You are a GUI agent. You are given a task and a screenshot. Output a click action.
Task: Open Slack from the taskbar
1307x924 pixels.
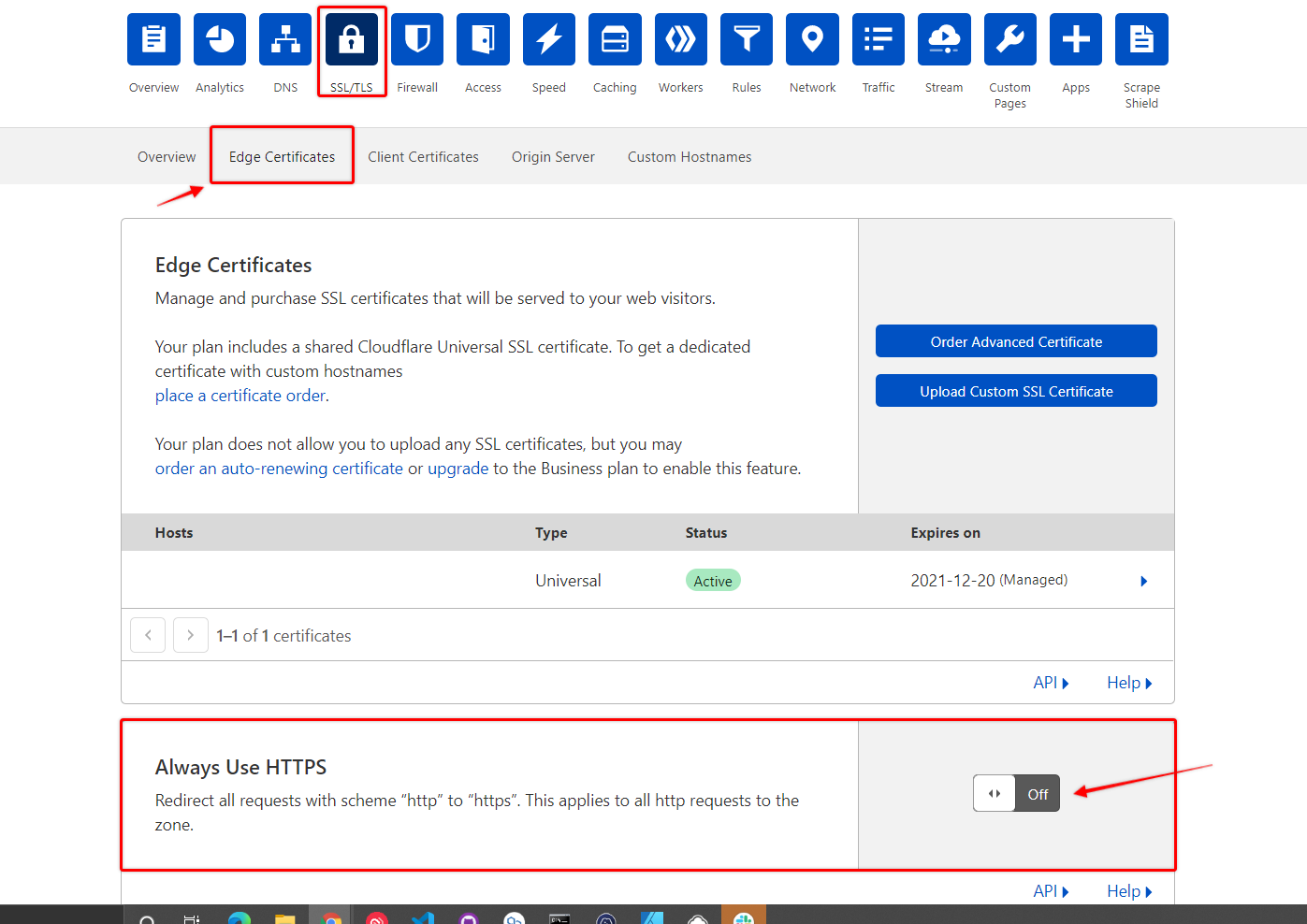point(744,917)
